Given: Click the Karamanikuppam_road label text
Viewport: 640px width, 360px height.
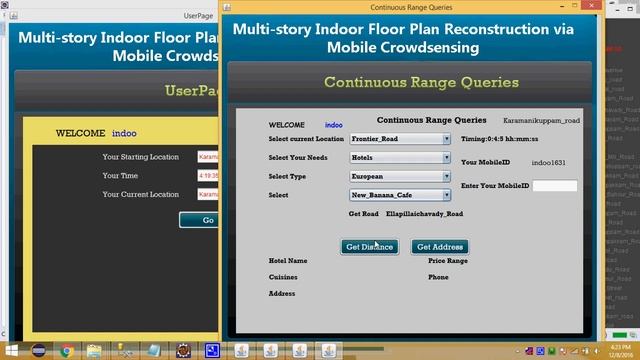Looking at the screenshot, I should (x=541, y=120).
